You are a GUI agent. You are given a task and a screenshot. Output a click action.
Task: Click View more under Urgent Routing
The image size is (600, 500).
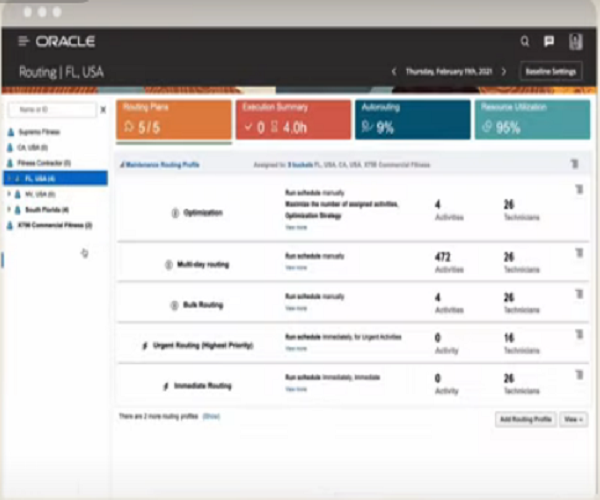pos(296,349)
